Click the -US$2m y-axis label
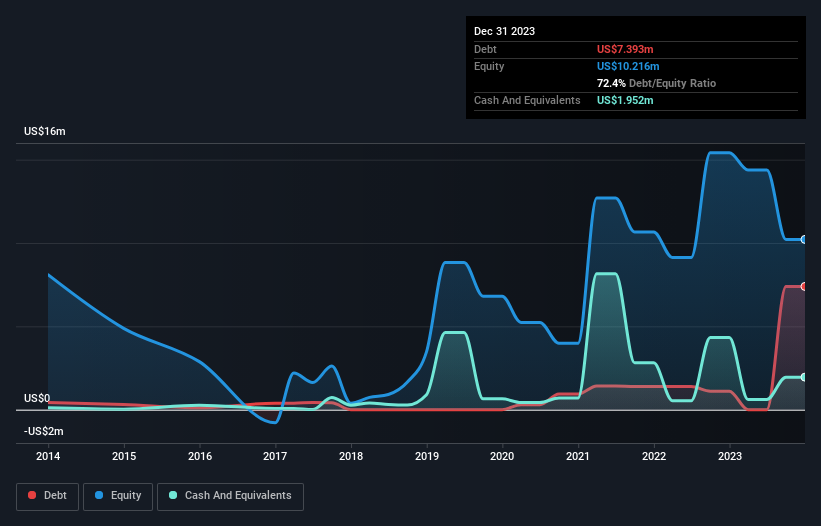The width and height of the screenshot is (821, 526). click(43, 431)
